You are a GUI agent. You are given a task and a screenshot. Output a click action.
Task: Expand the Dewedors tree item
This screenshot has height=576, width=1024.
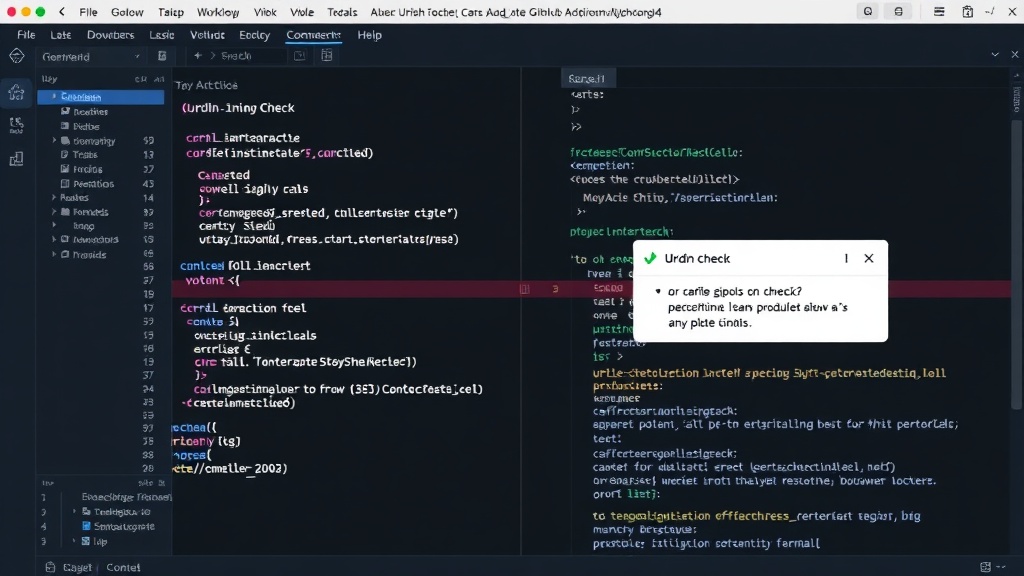point(54,240)
